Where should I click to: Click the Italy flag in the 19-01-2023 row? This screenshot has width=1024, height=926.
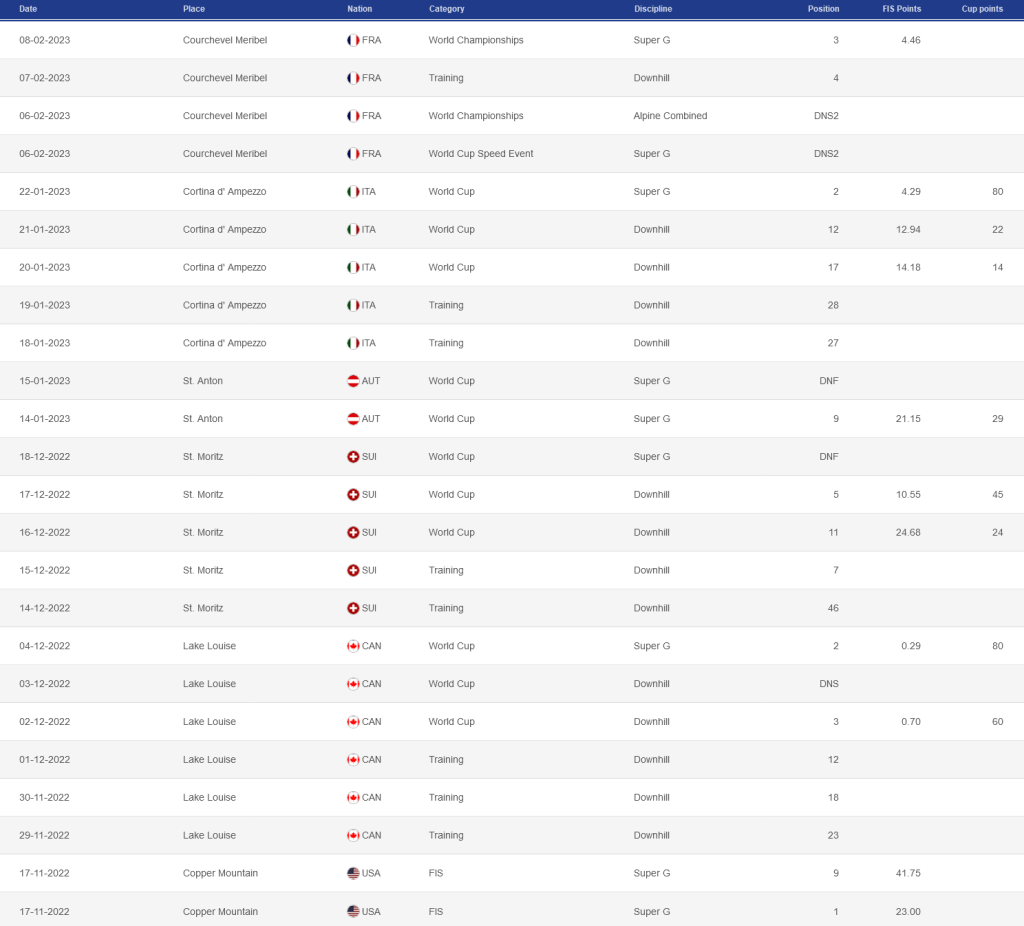click(353, 305)
